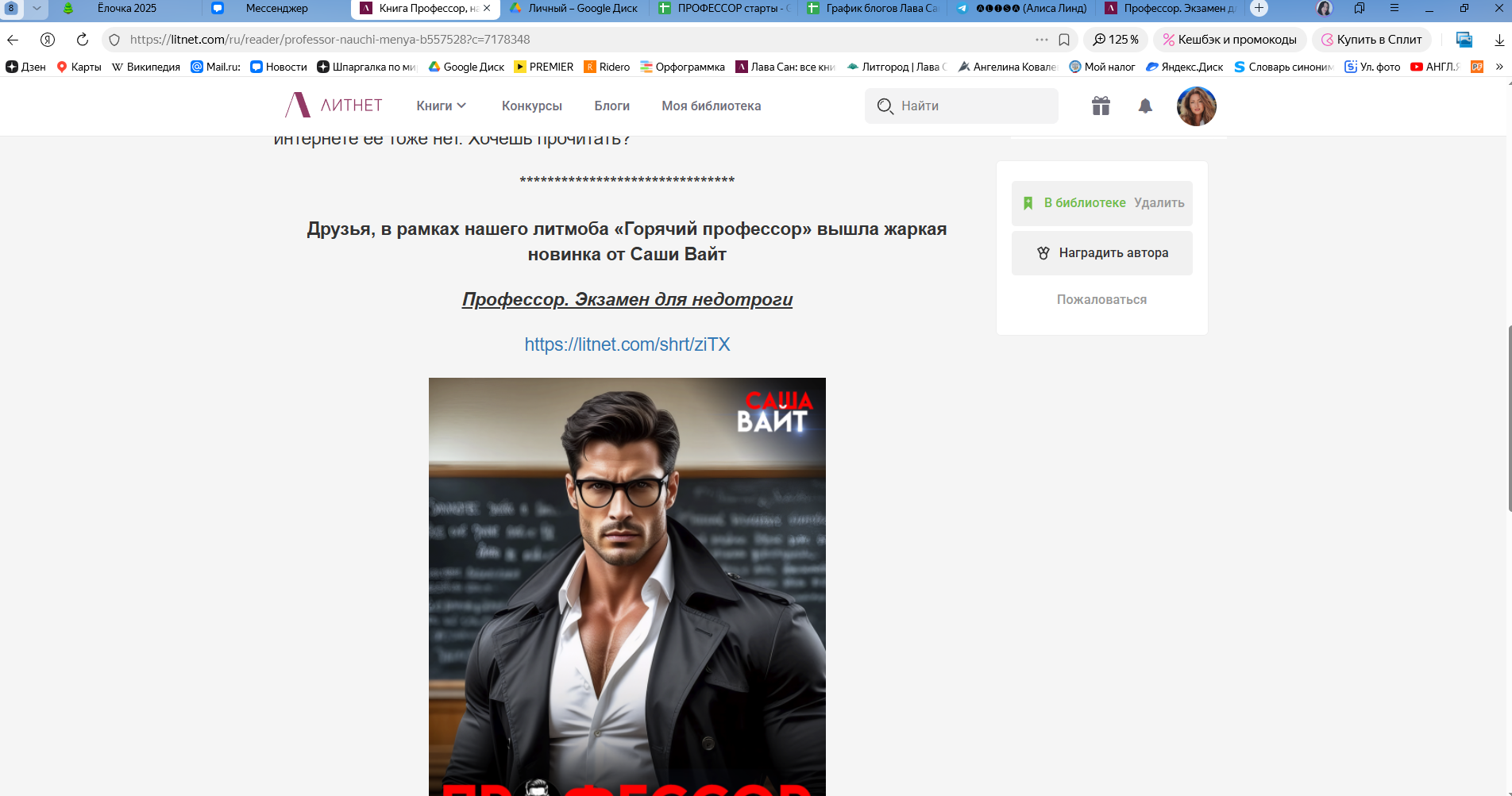Open the Словарь синонимов bookmark

pyautogui.click(x=1284, y=67)
